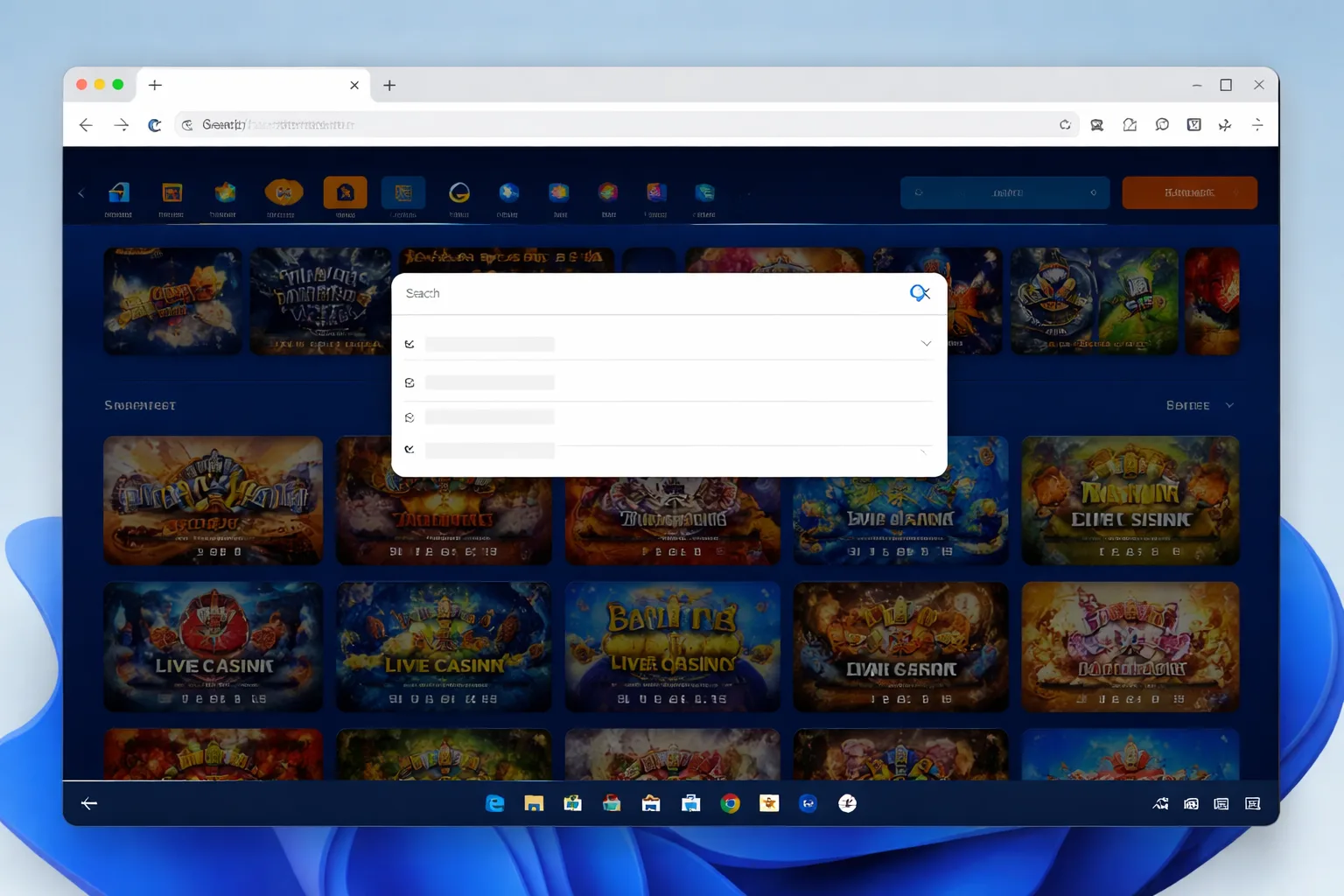This screenshot has width=1344, height=896.
Task: Open the browser menu icon at far right
Action: [x=1257, y=125]
